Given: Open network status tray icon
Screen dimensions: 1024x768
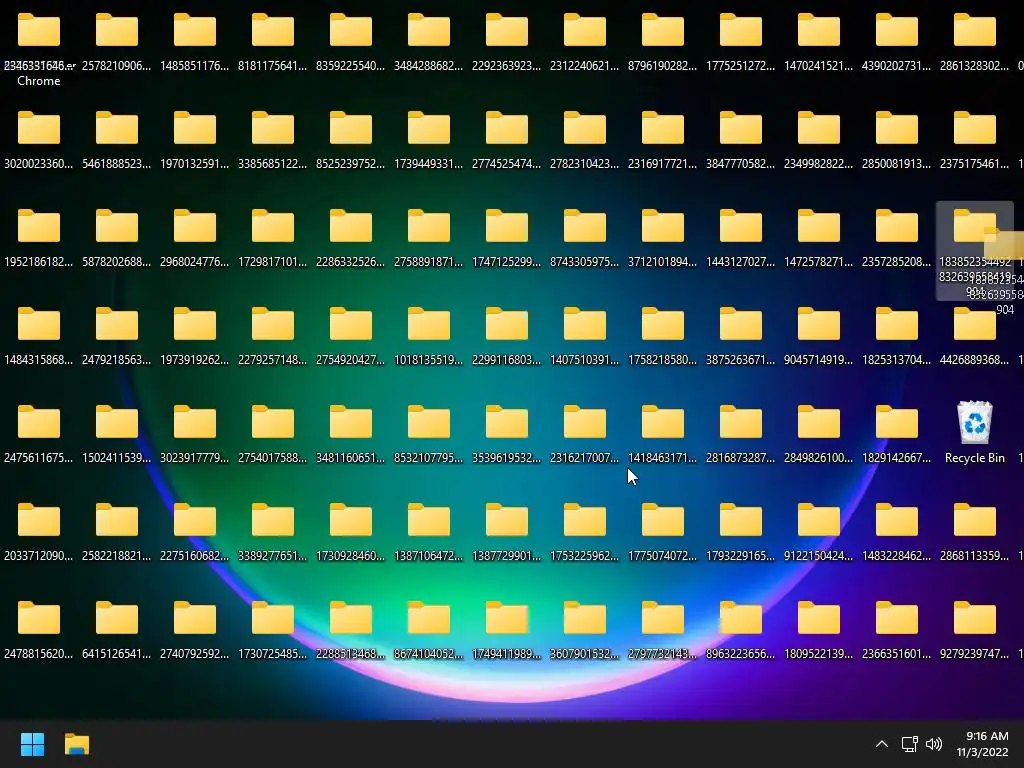Looking at the screenshot, I should tap(909, 744).
